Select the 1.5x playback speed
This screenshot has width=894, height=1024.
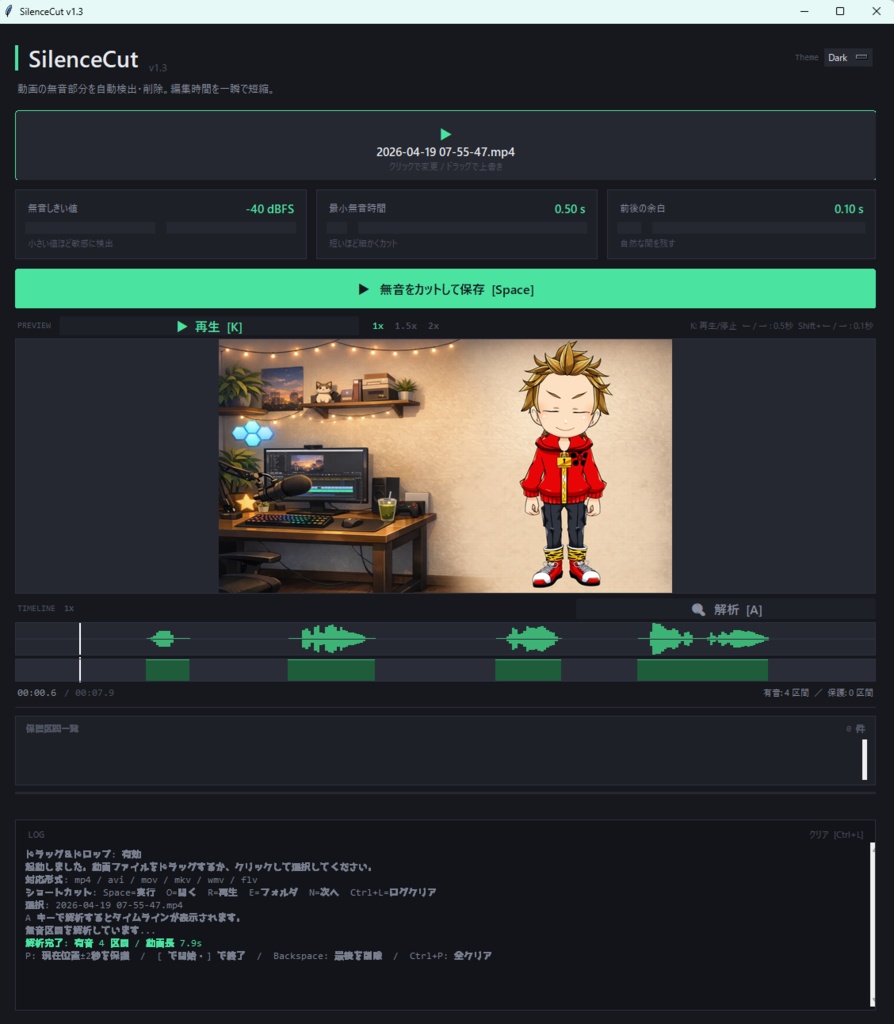(404, 326)
